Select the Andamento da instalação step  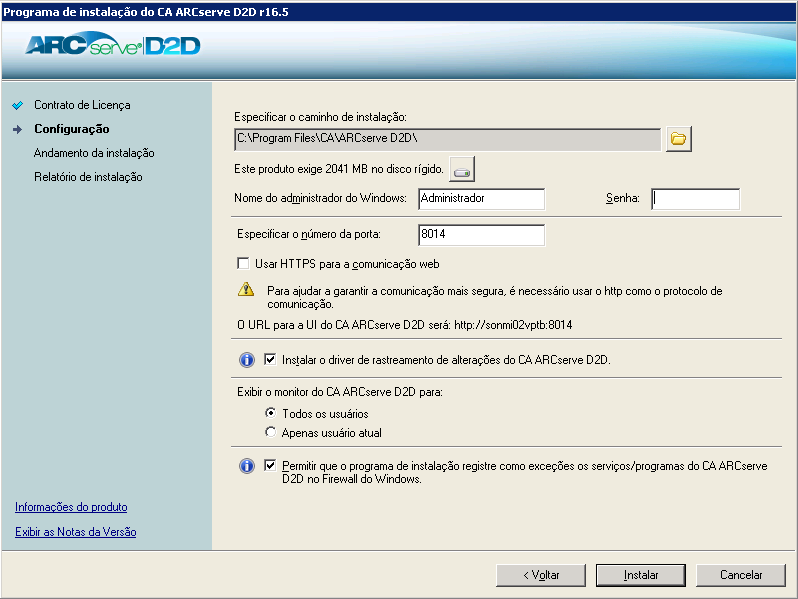point(94,153)
